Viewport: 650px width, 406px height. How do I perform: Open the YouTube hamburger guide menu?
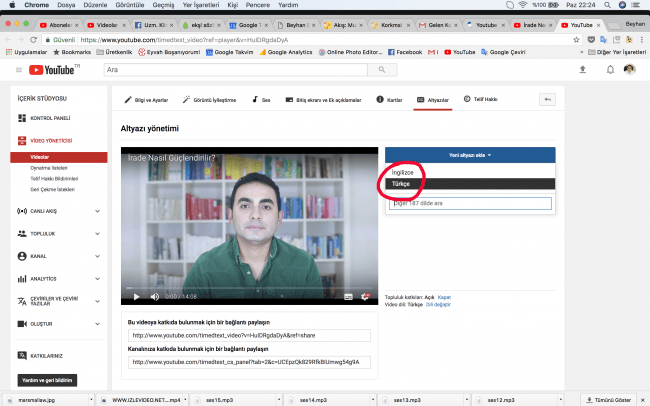(x=19, y=70)
